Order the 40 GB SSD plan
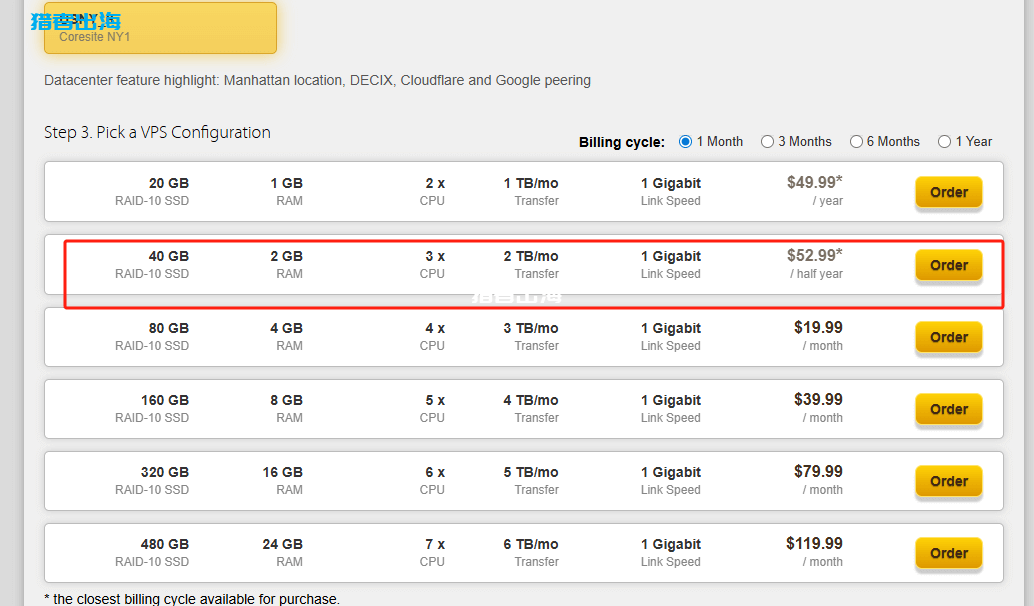This screenshot has height=606, width=1034. [x=948, y=265]
